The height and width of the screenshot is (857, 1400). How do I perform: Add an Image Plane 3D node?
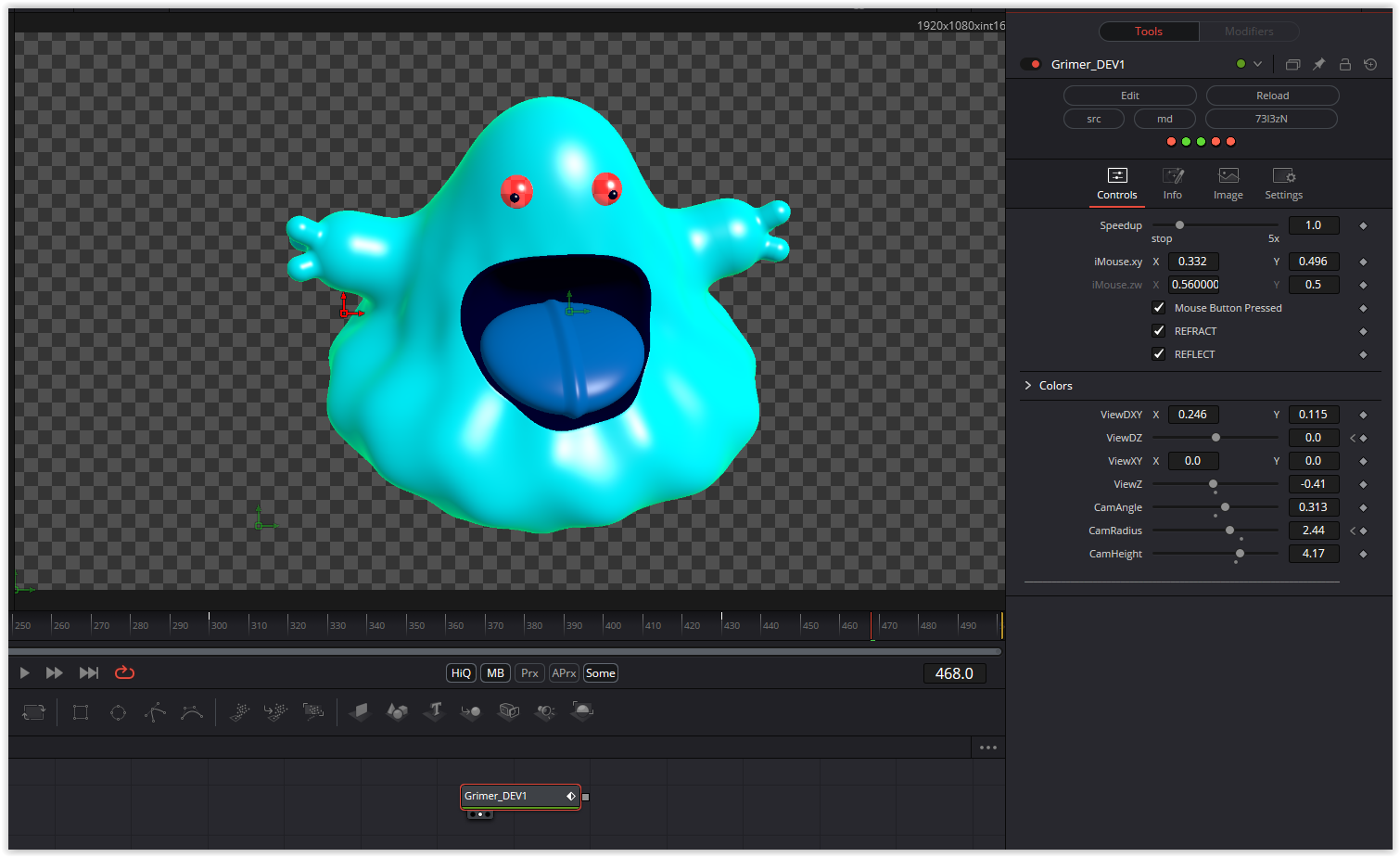(x=360, y=712)
